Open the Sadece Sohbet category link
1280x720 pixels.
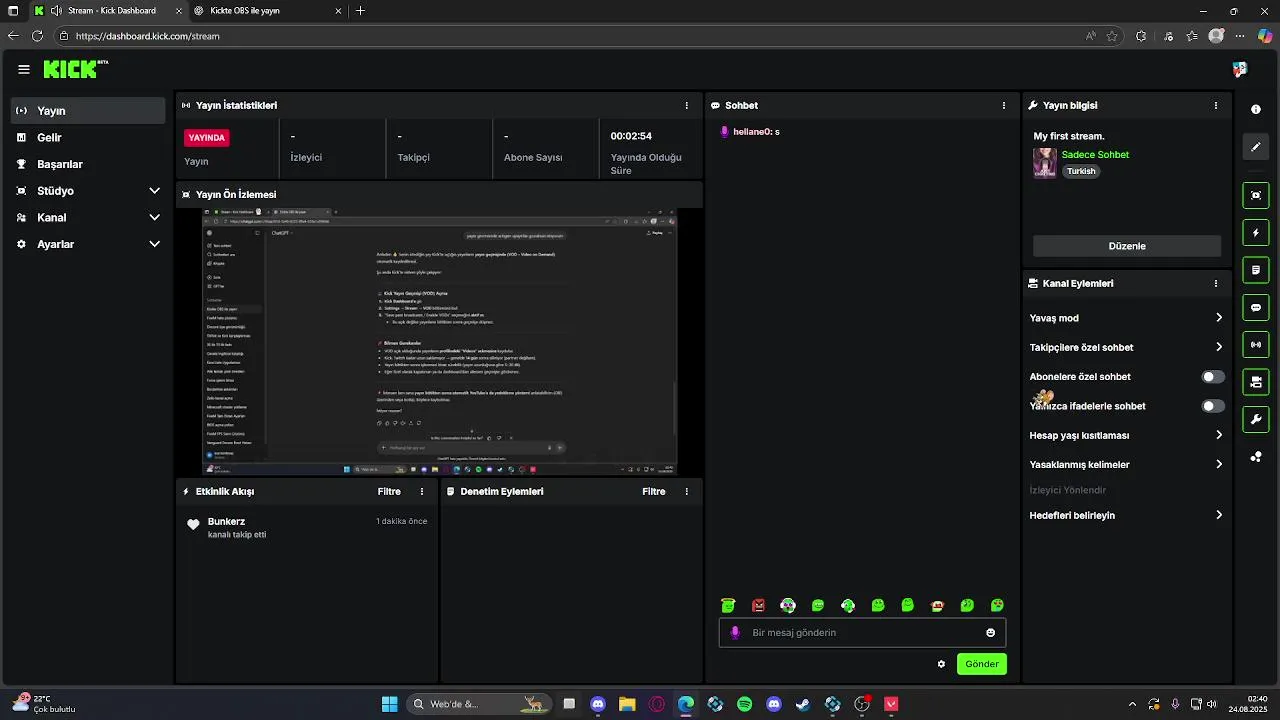[x=1095, y=155]
